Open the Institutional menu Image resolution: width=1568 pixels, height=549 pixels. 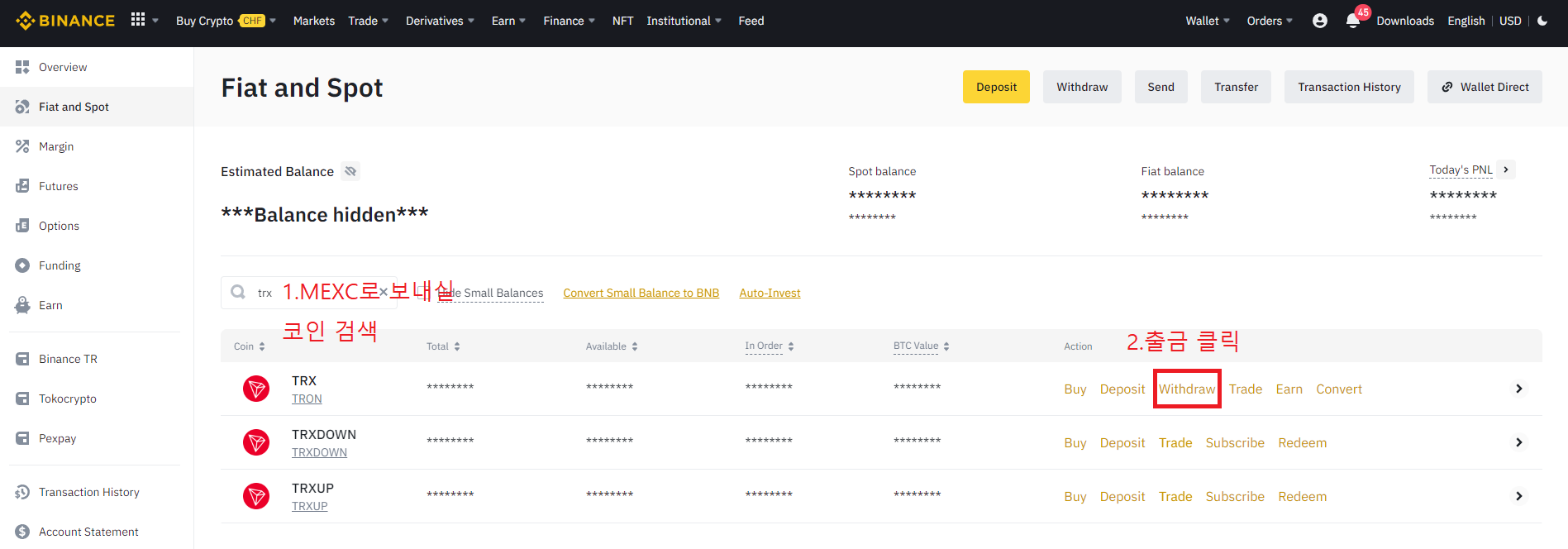click(x=684, y=21)
